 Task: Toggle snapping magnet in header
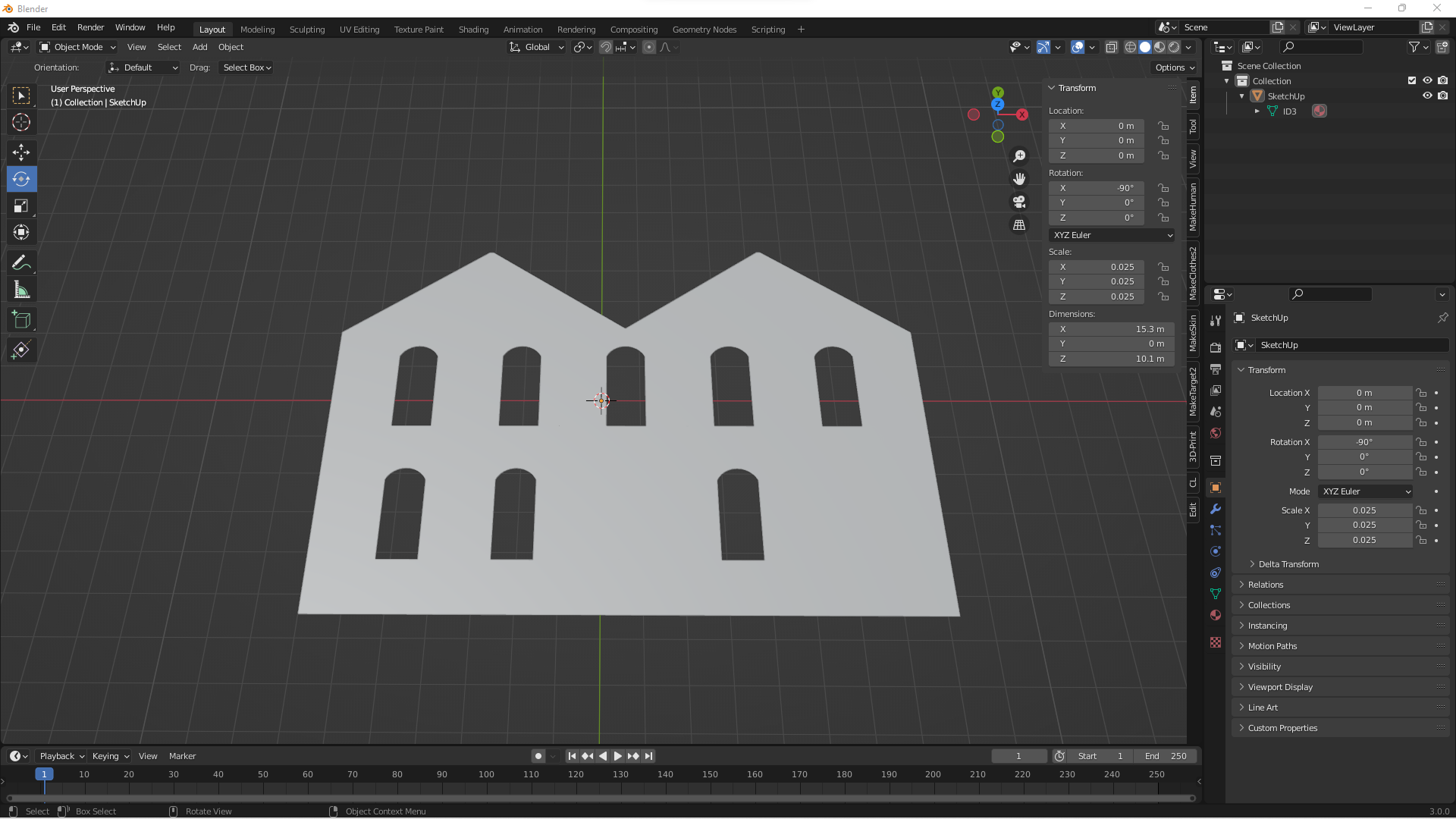[606, 47]
